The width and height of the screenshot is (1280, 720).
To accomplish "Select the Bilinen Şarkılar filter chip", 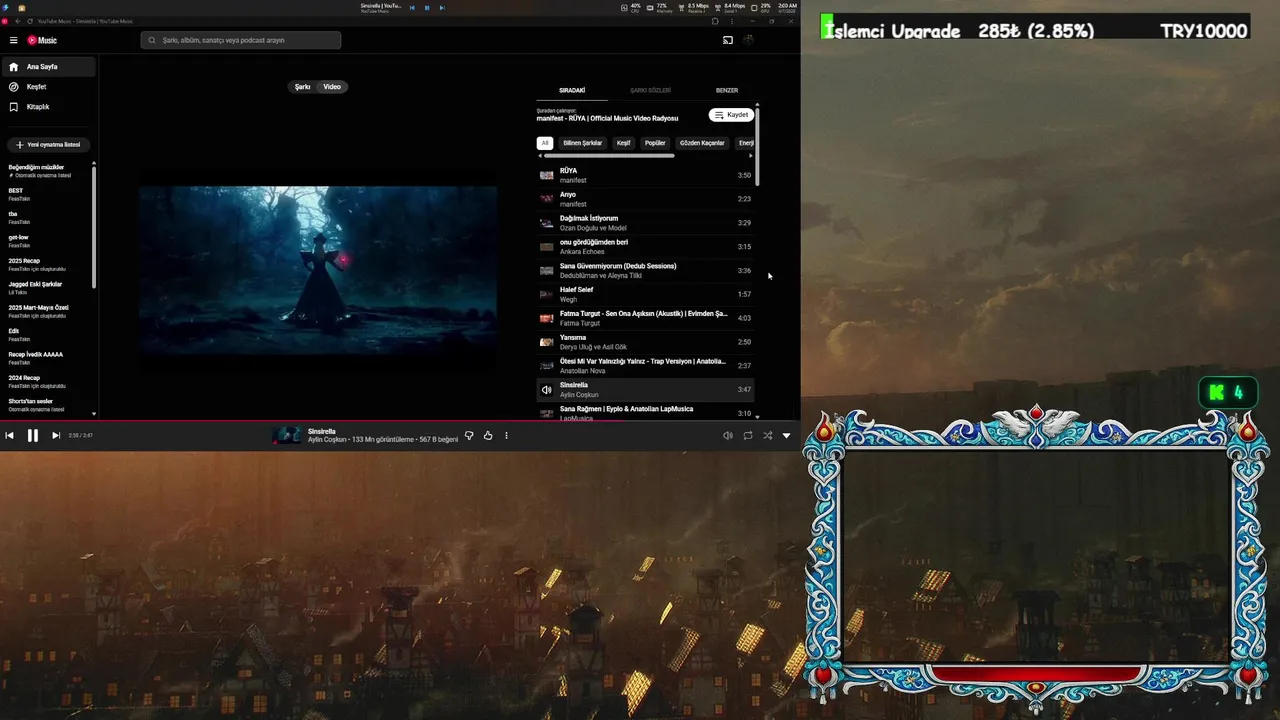I will pyautogui.click(x=583, y=143).
